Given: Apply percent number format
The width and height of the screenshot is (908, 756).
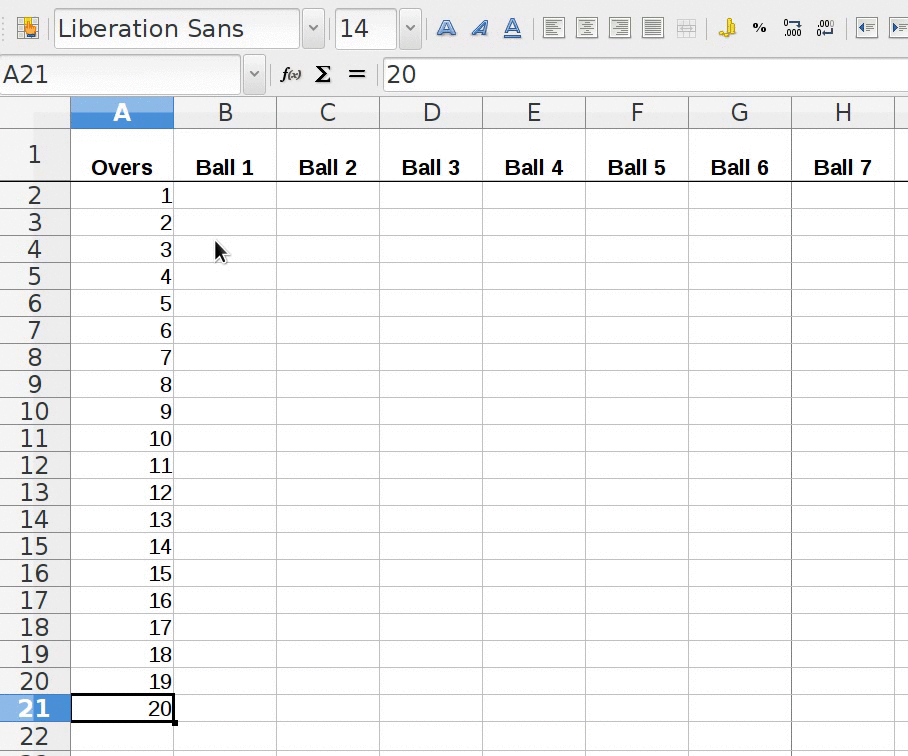Looking at the screenshot, I should coord(760,28).
